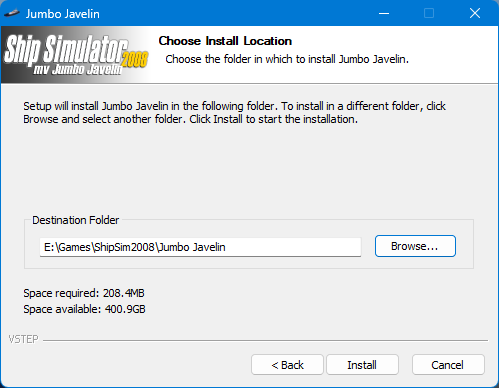Click the Destination Folder group label
Viewport: 499px width, 388px height.
76,220
